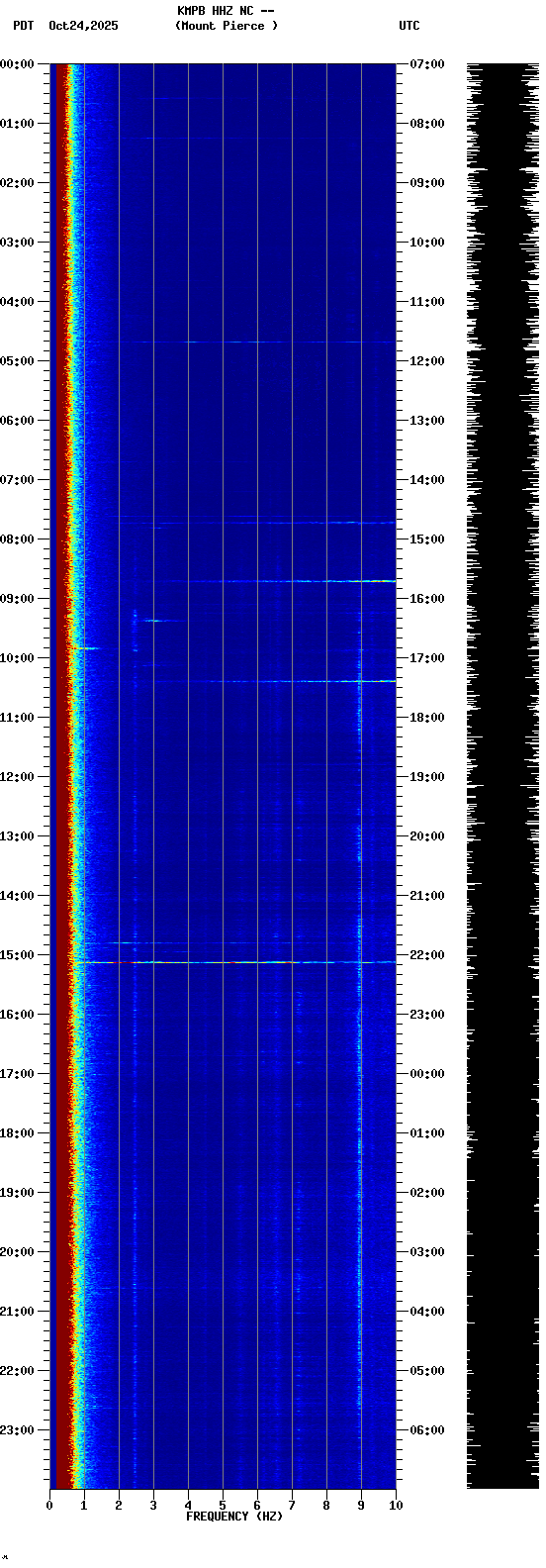
Task: Click frequency axis tick label '4'
Action: click(x=188, y=1506)
